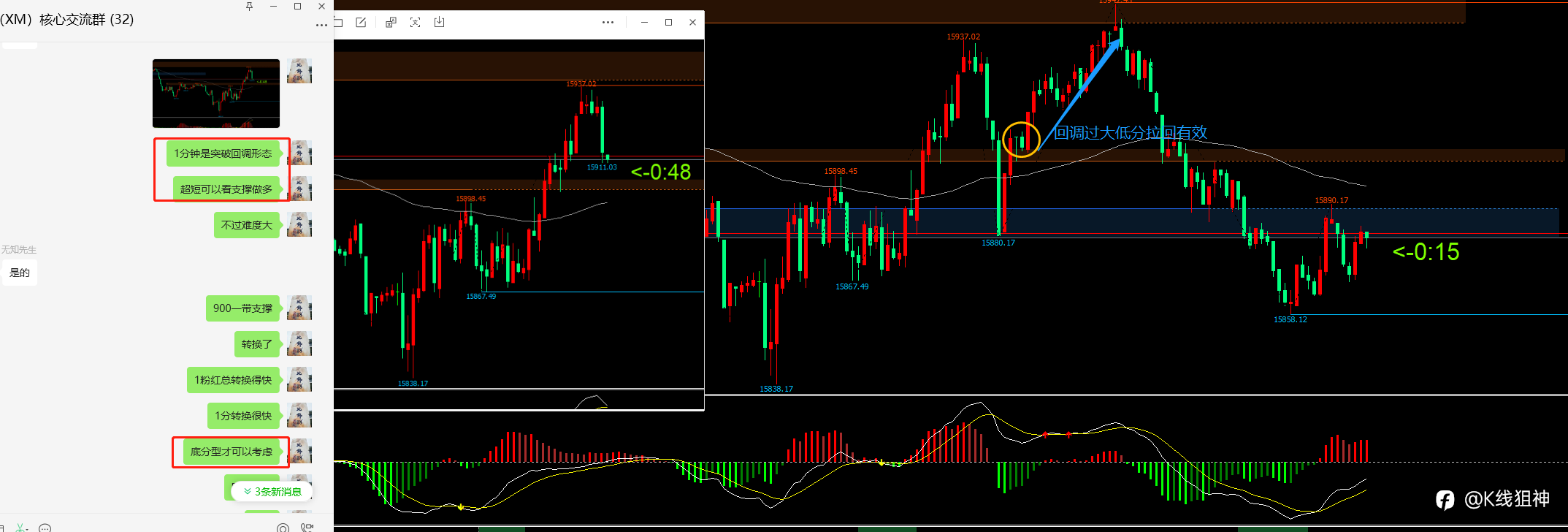Click the group title 核心交流群 (32)

pos(86,20)
